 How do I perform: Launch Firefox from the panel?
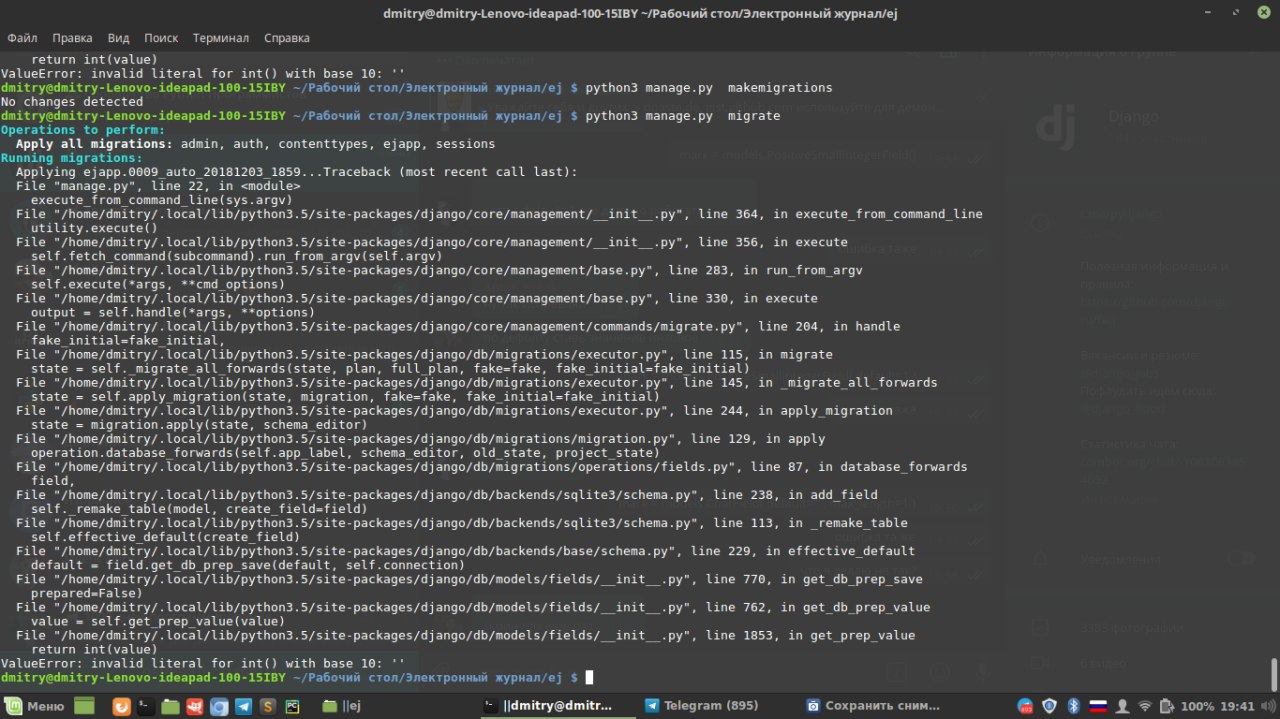(x=121, y=706)
